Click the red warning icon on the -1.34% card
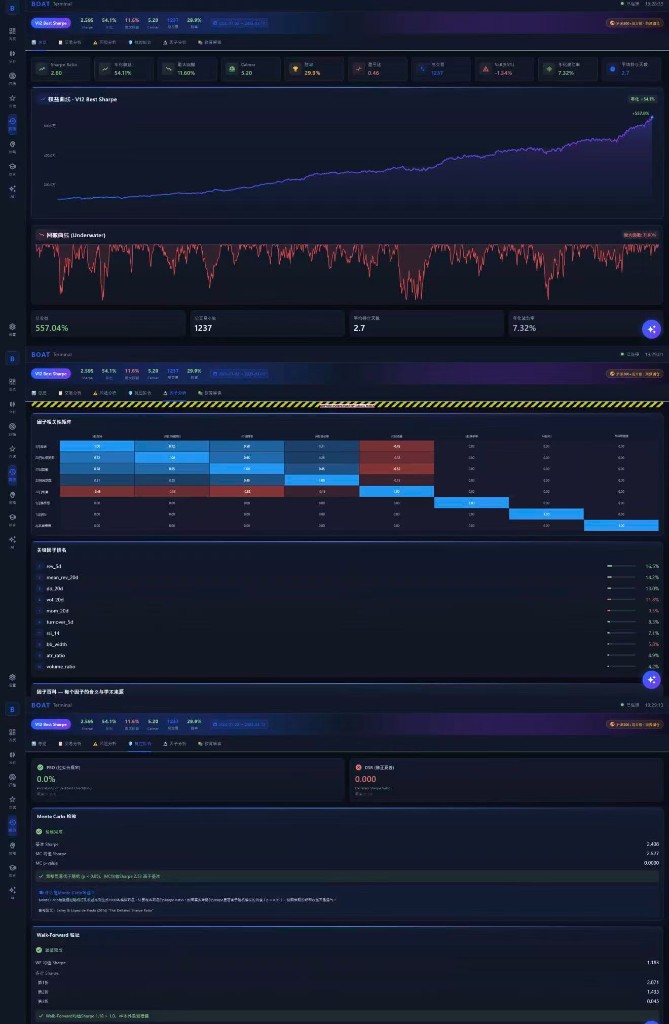 (x=485, y=69)
